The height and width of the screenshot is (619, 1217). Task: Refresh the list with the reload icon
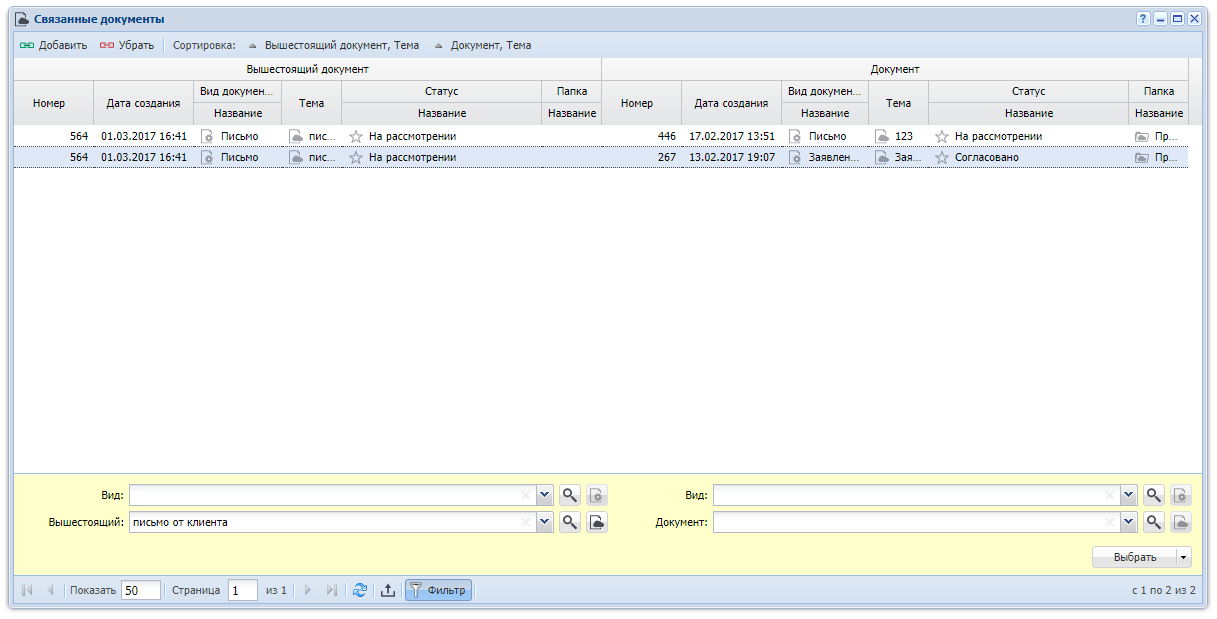click(x=360, y=590)
